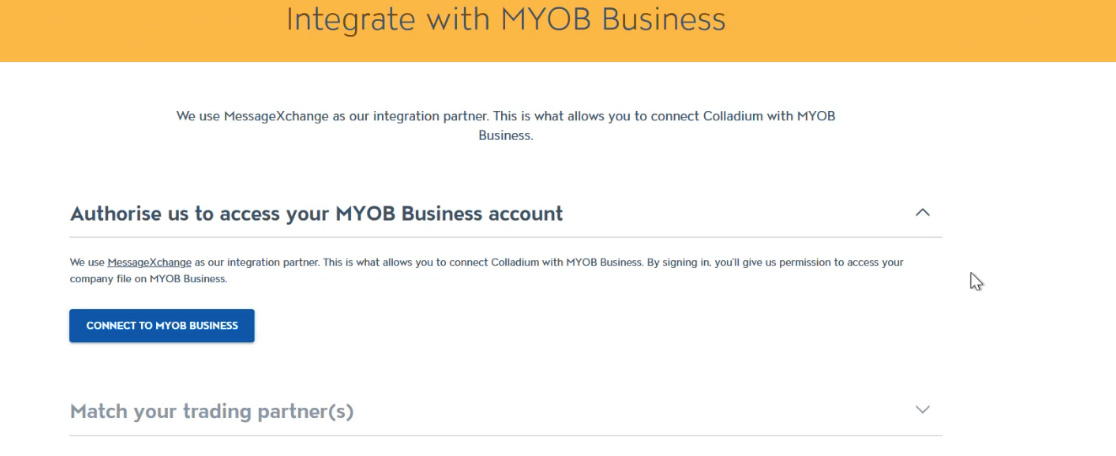Collapse the Authorise section using its chevron

pos(922,213)
